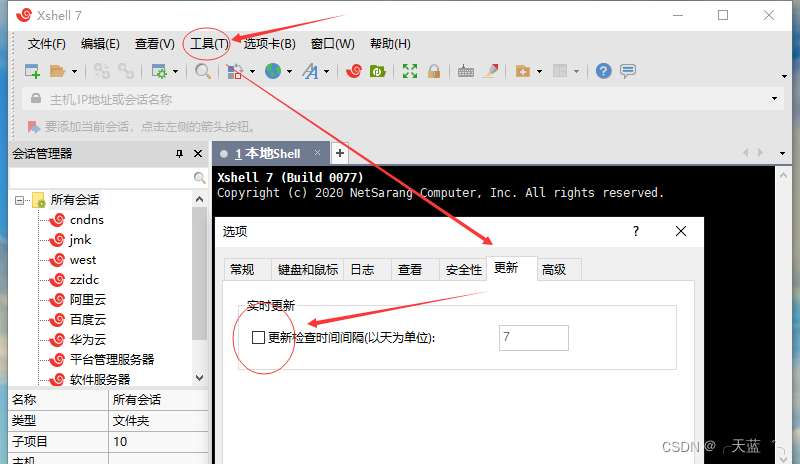Viewport: 800px width, 464px height.
Task: Click the Font toolbar icon
Action: click(311, 71)
